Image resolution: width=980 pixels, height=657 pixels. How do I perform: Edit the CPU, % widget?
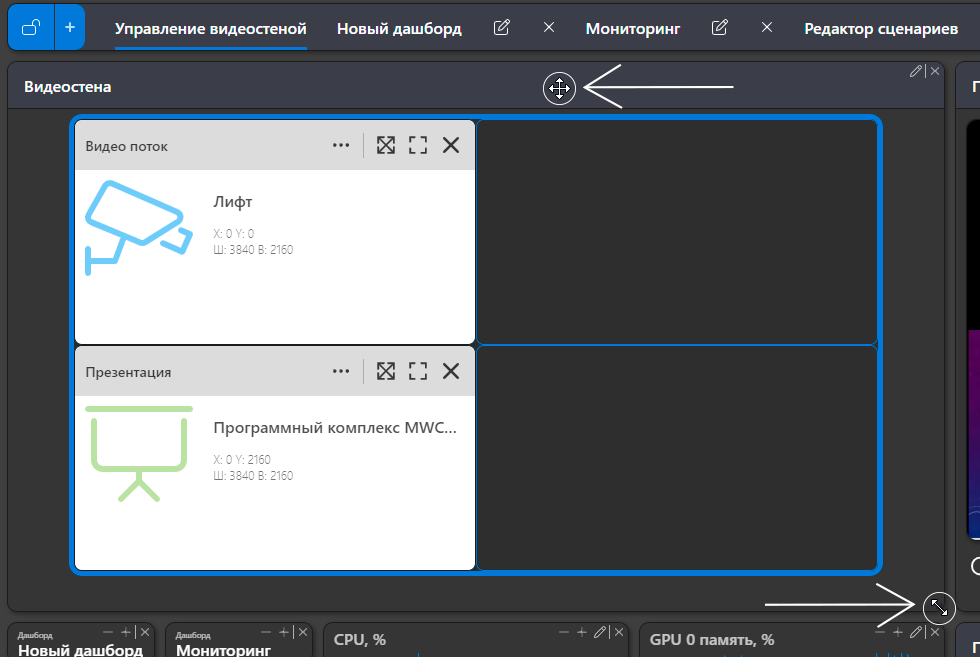click(600, 632)
